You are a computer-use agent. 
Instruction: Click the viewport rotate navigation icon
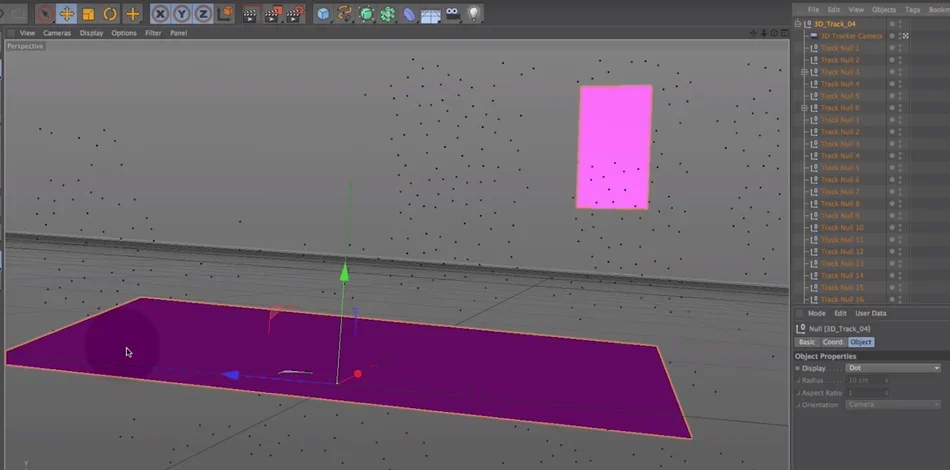tap(774, 33)
